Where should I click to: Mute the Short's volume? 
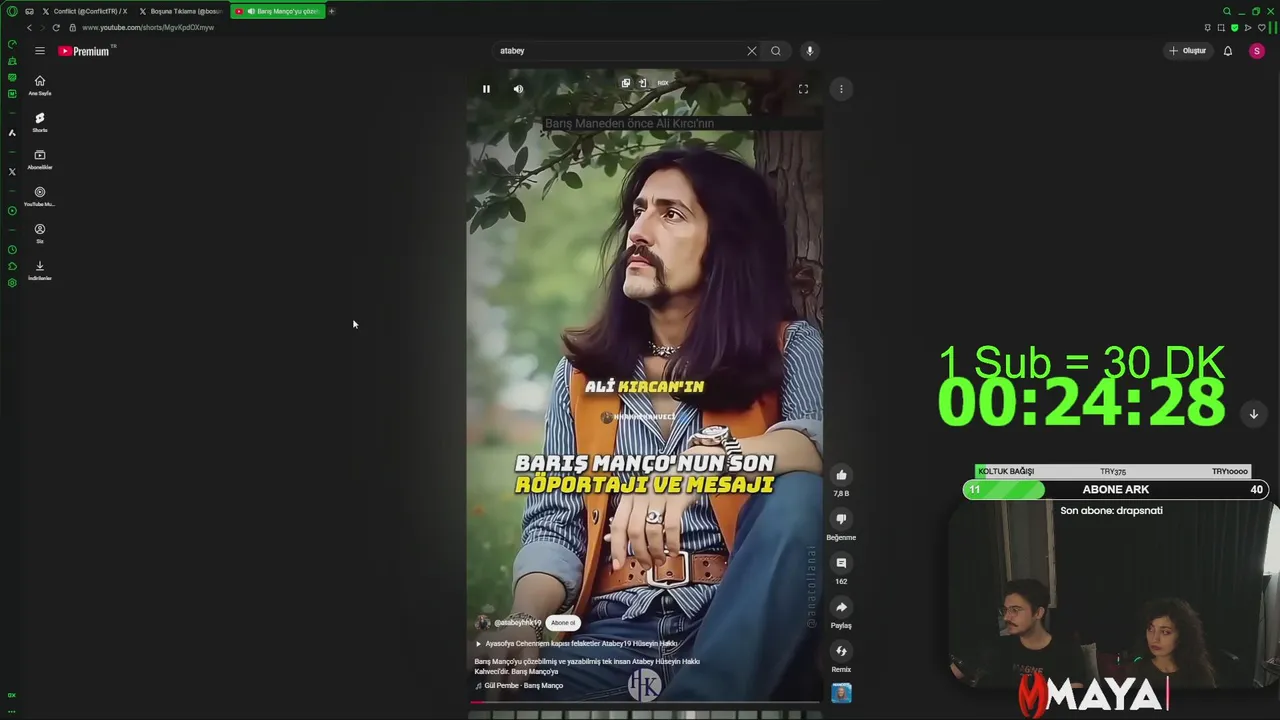[518, 89]
